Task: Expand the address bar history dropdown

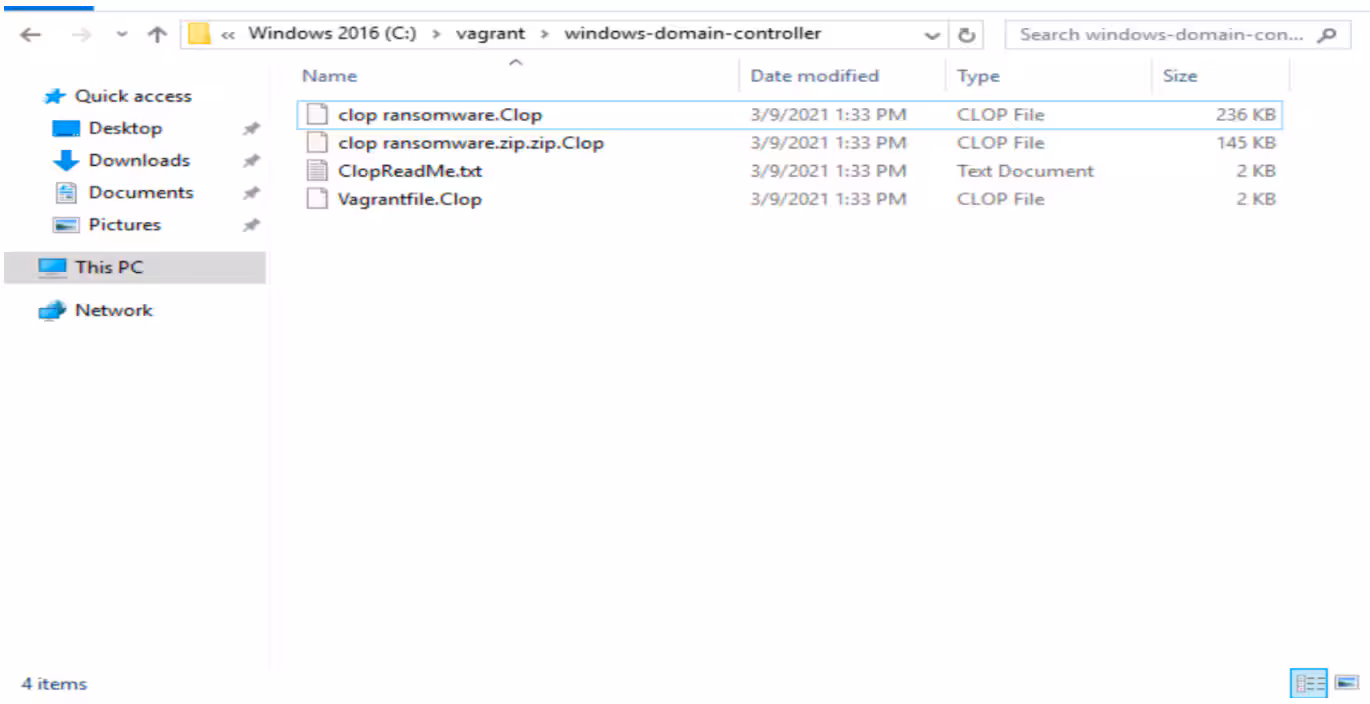Action: point(932,34)
